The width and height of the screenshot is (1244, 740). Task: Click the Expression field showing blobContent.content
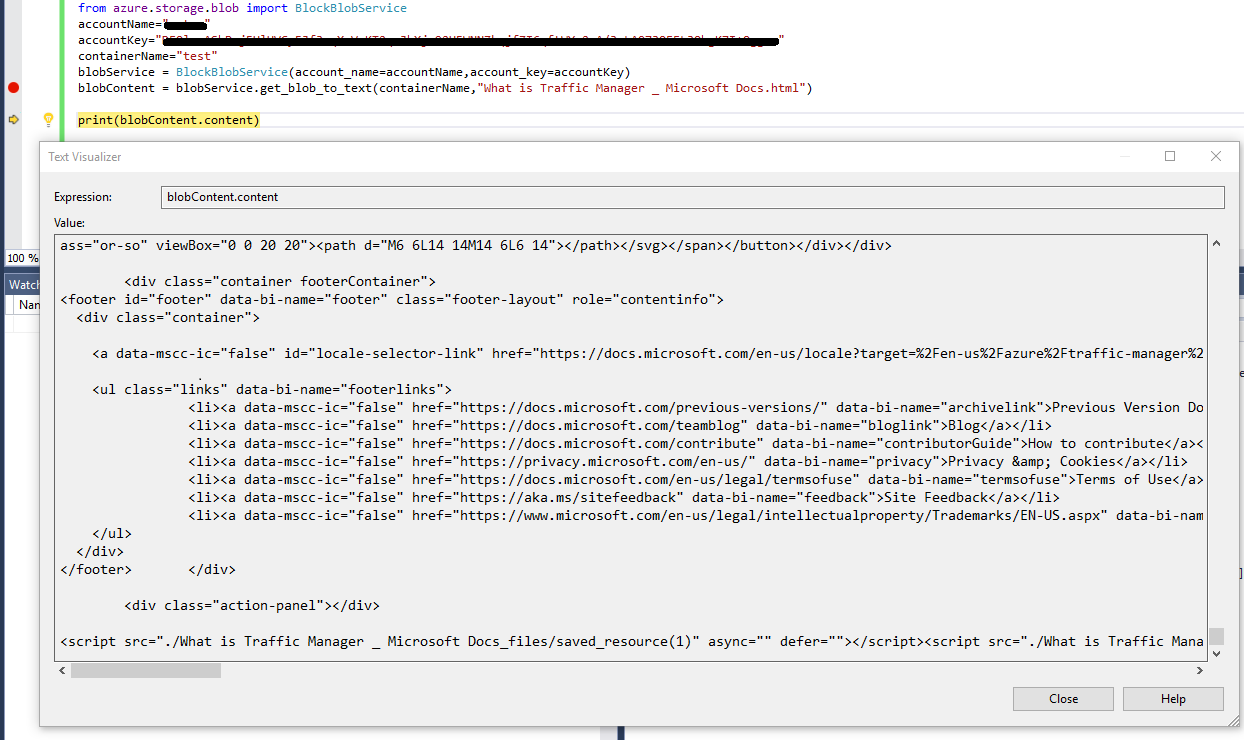click(692, 197)
